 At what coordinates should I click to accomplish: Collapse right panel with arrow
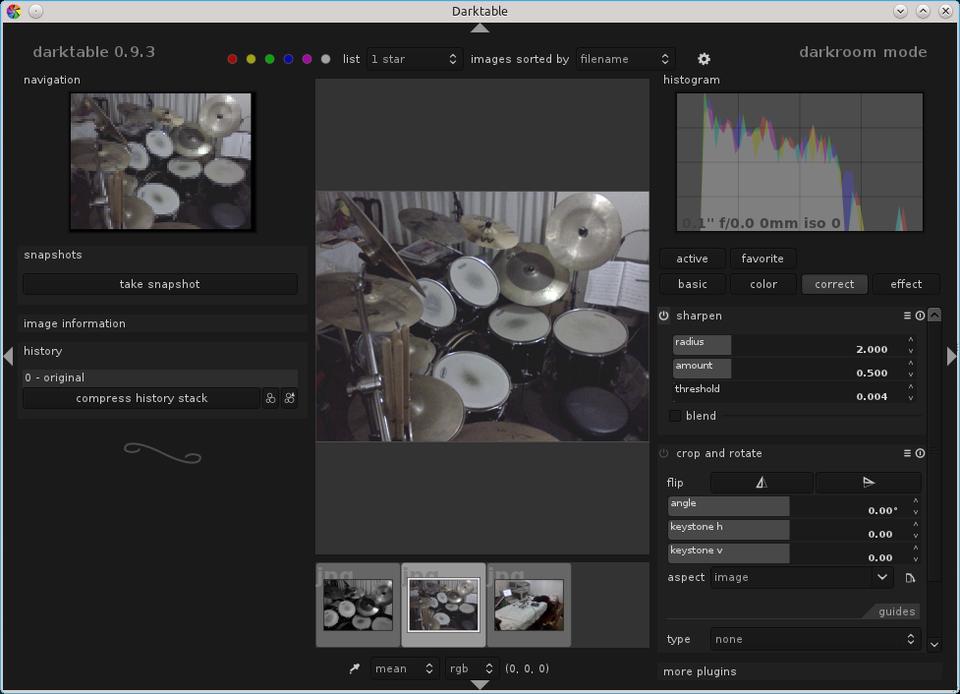pos(951,355)
